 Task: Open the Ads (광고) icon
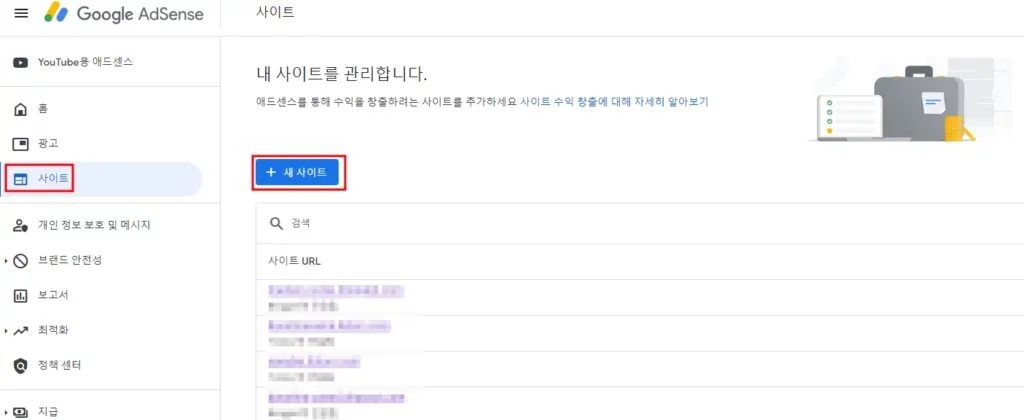tap(21, 143)
